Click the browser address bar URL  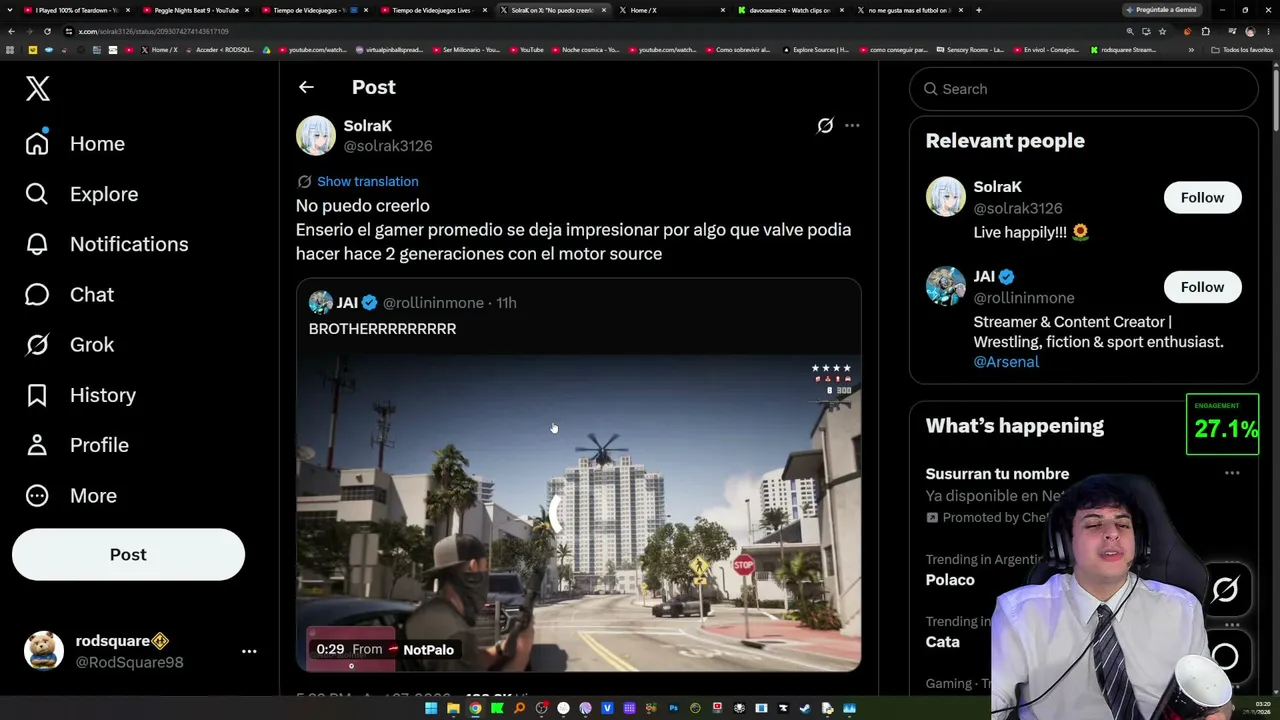tap(154, 31)
